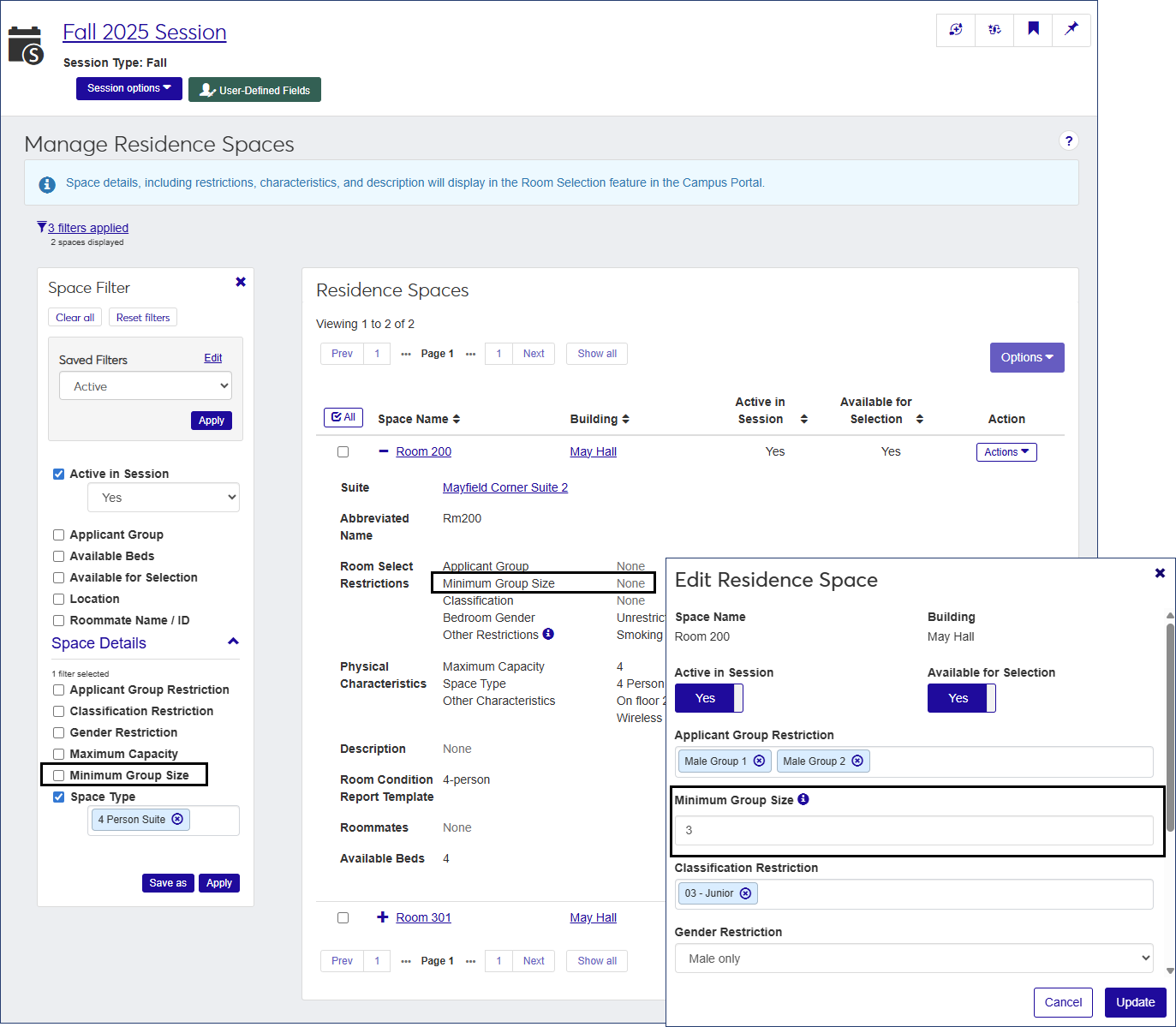Remove the Male Group 1 restriction chip
The image size is (1176, 1027).
(759, 761)
